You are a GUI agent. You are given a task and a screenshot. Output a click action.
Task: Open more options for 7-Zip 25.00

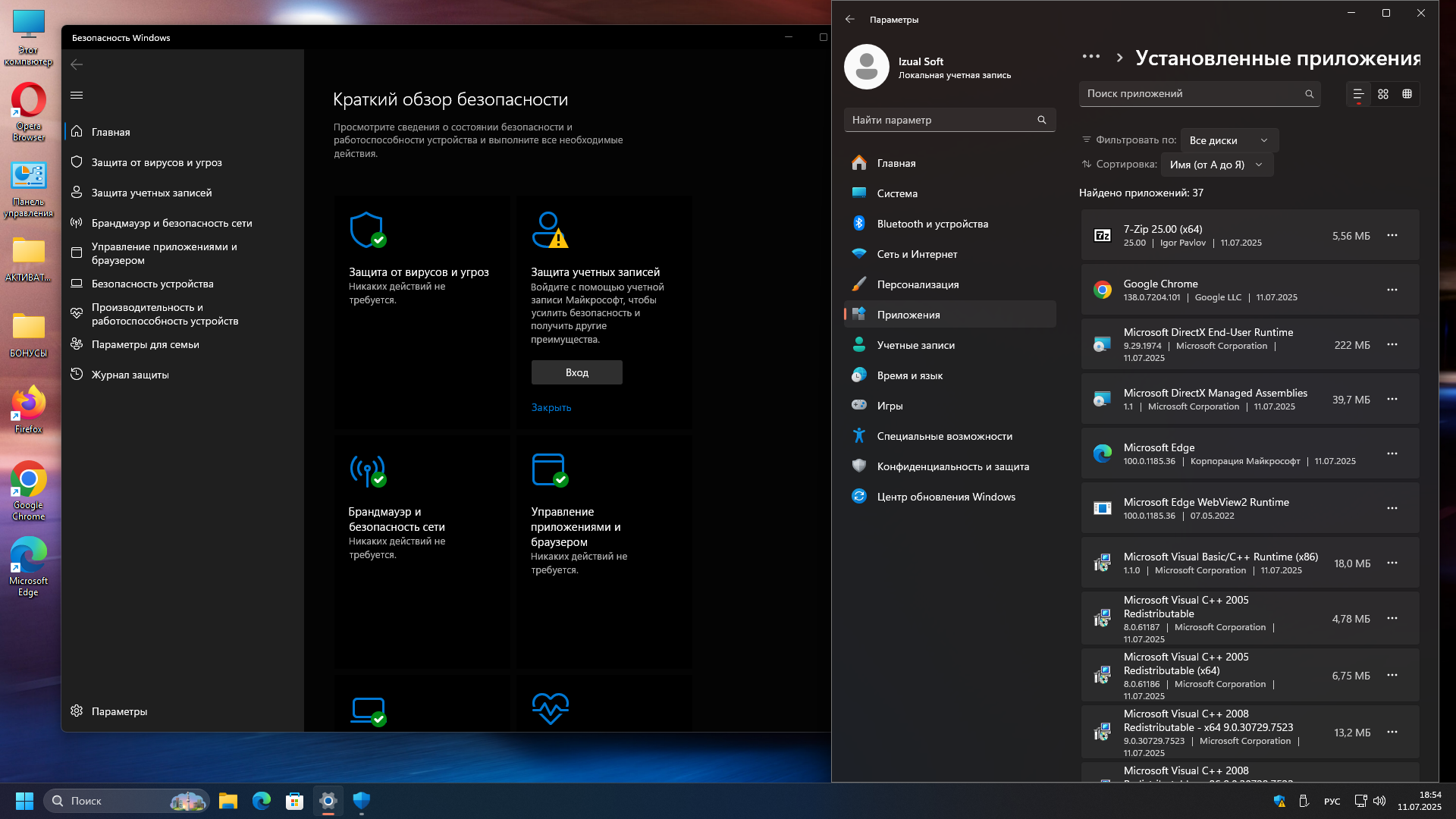pos(1392,235)
